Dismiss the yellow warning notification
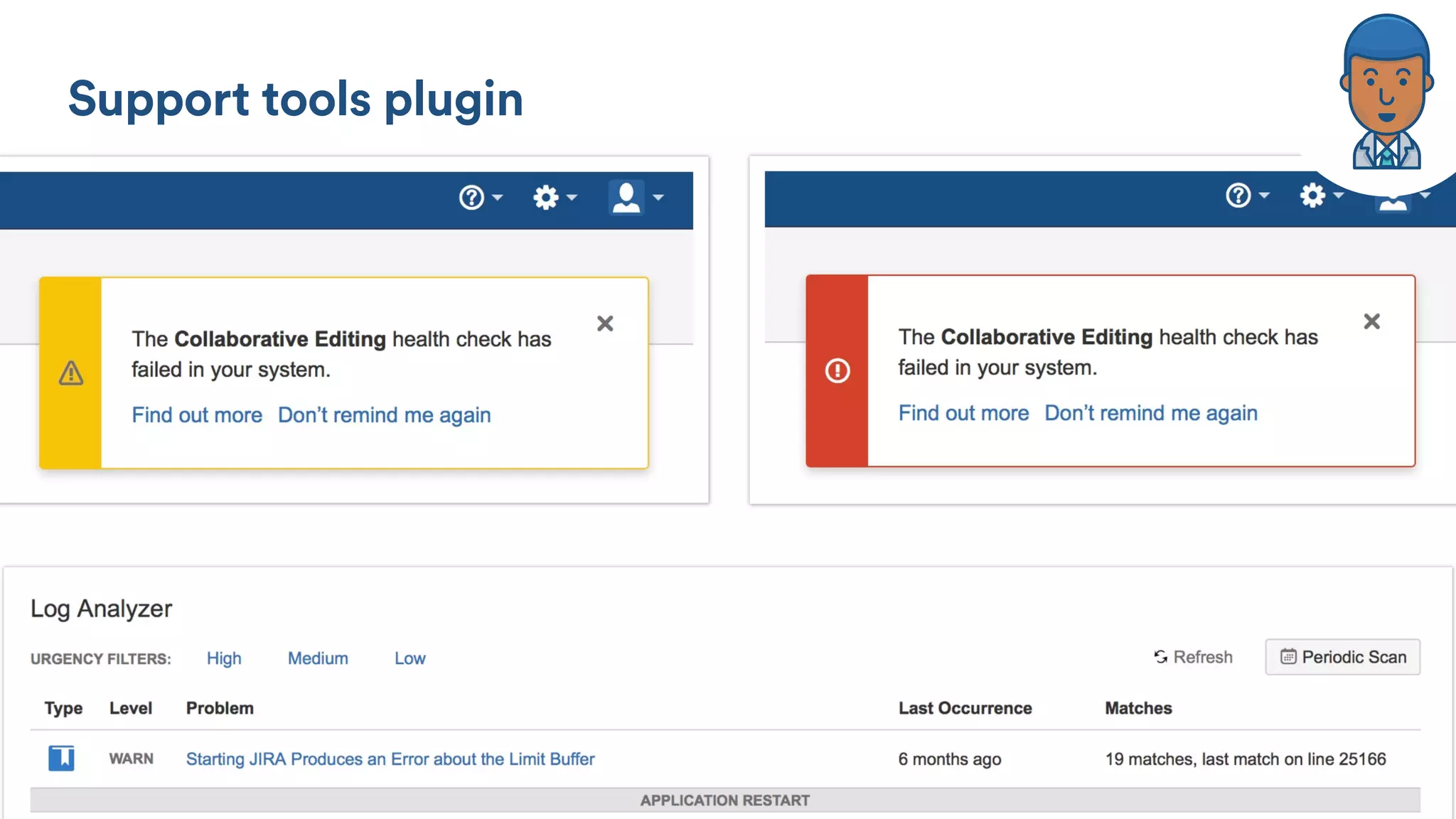The width and height of the screenshot is (1456, 819). coord(605,324)
